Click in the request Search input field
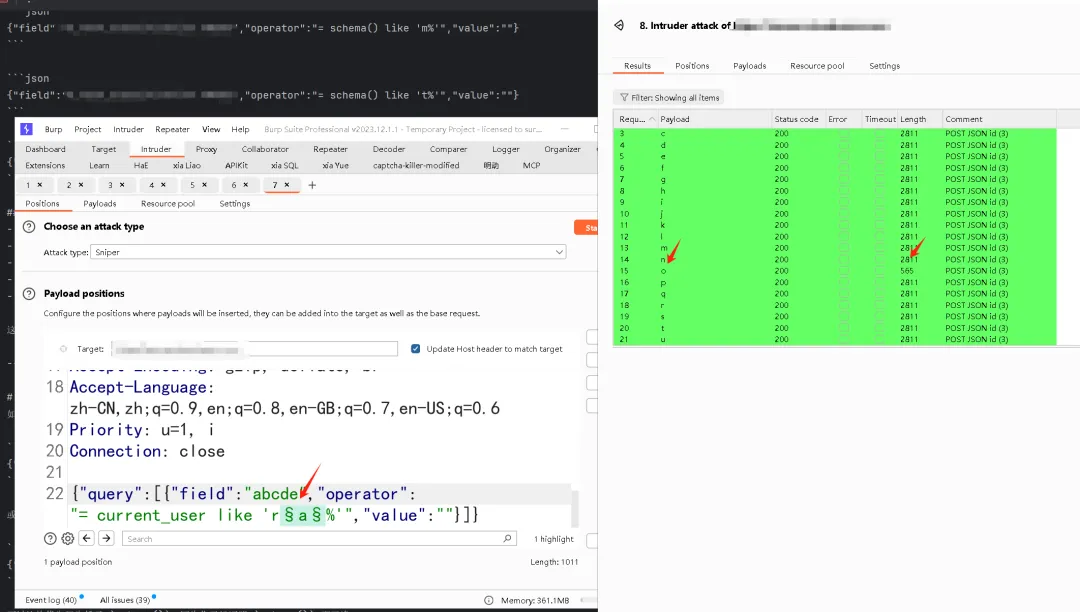Screen dimensions: 1080x612 pyautogui.click(x=319, y=538)
